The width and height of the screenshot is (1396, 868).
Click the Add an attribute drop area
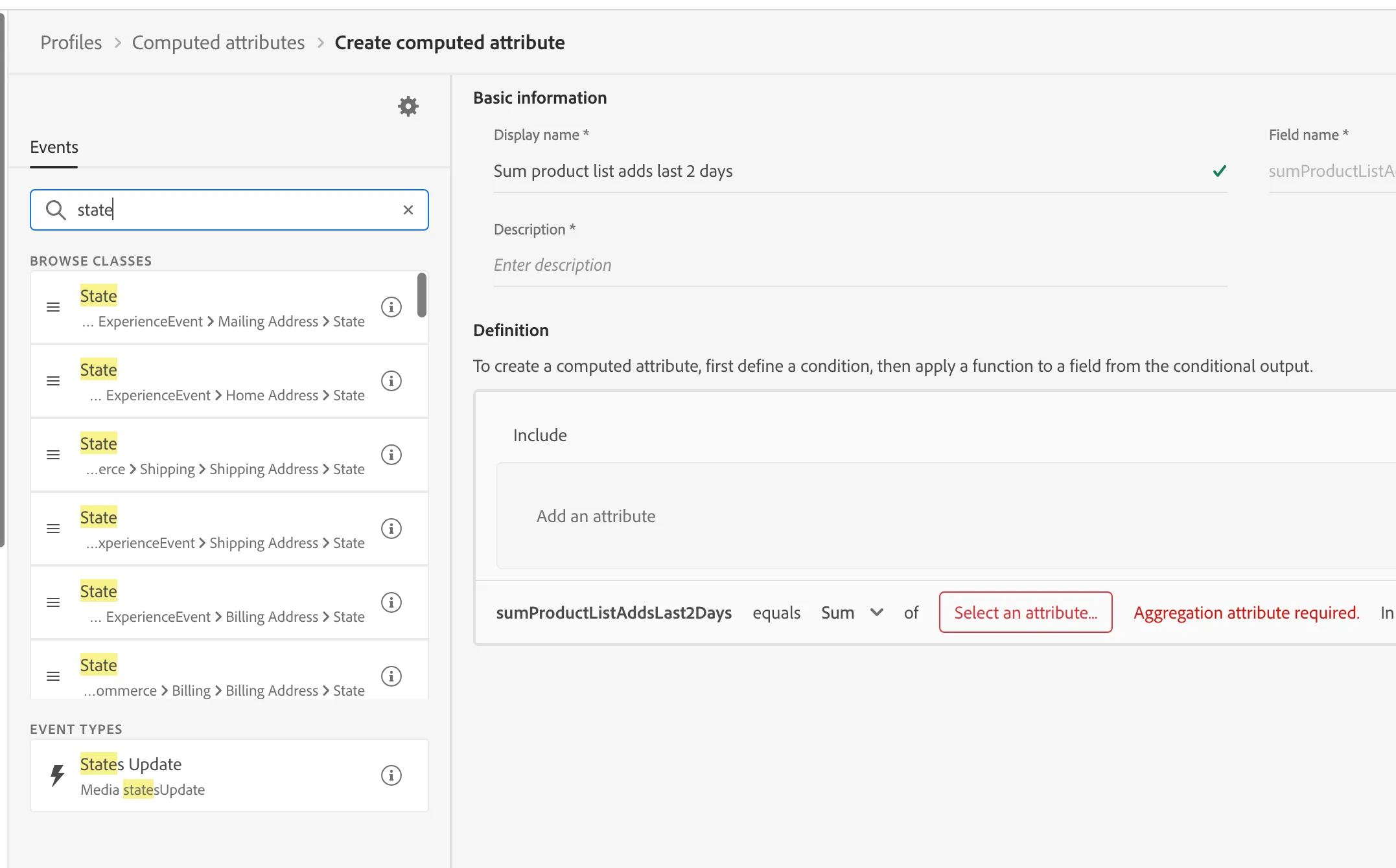click(946, 516)
